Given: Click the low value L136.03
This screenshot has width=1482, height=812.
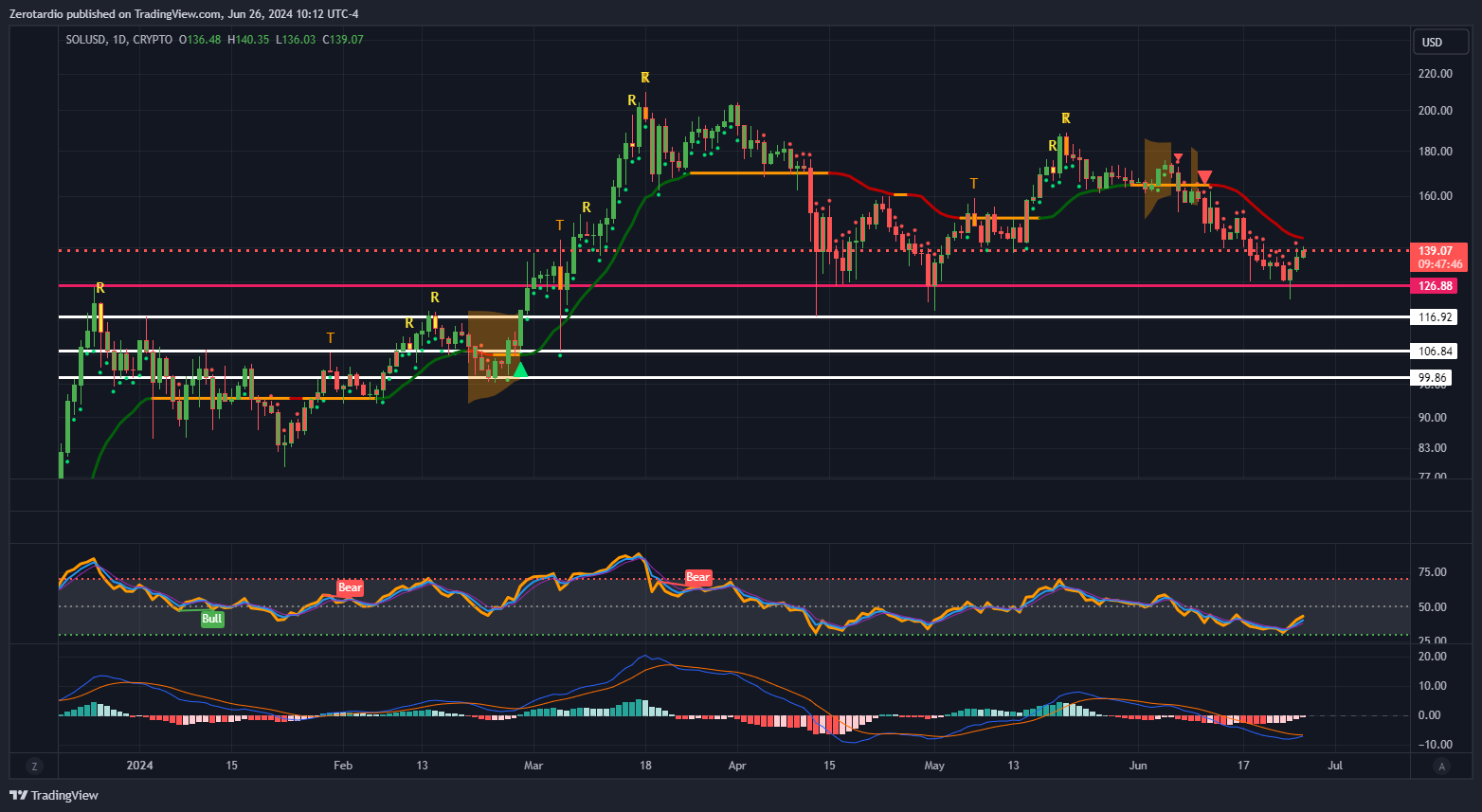Looking at the screenshot, I should click(296, 40).
